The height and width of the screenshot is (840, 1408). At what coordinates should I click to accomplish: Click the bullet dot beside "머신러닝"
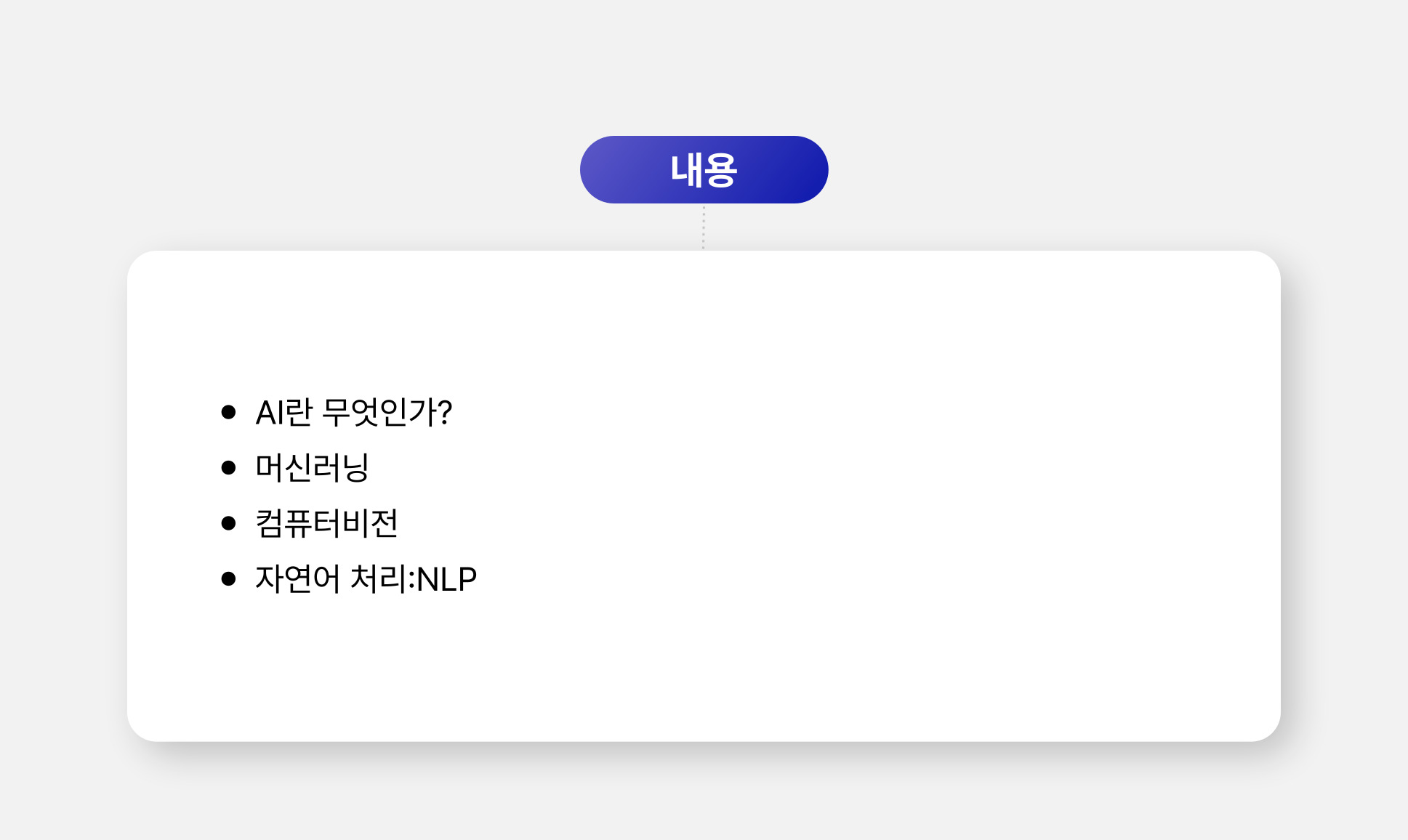228,467
